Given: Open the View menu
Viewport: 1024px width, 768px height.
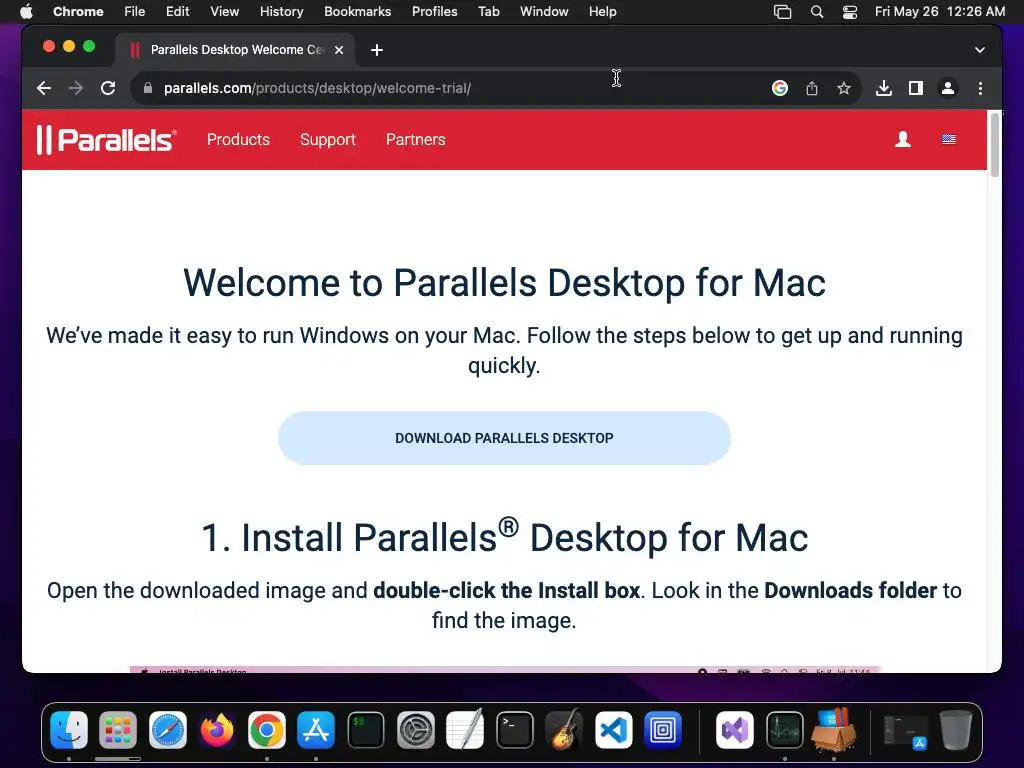Looking at the screenshot, I should coord(225,11).
